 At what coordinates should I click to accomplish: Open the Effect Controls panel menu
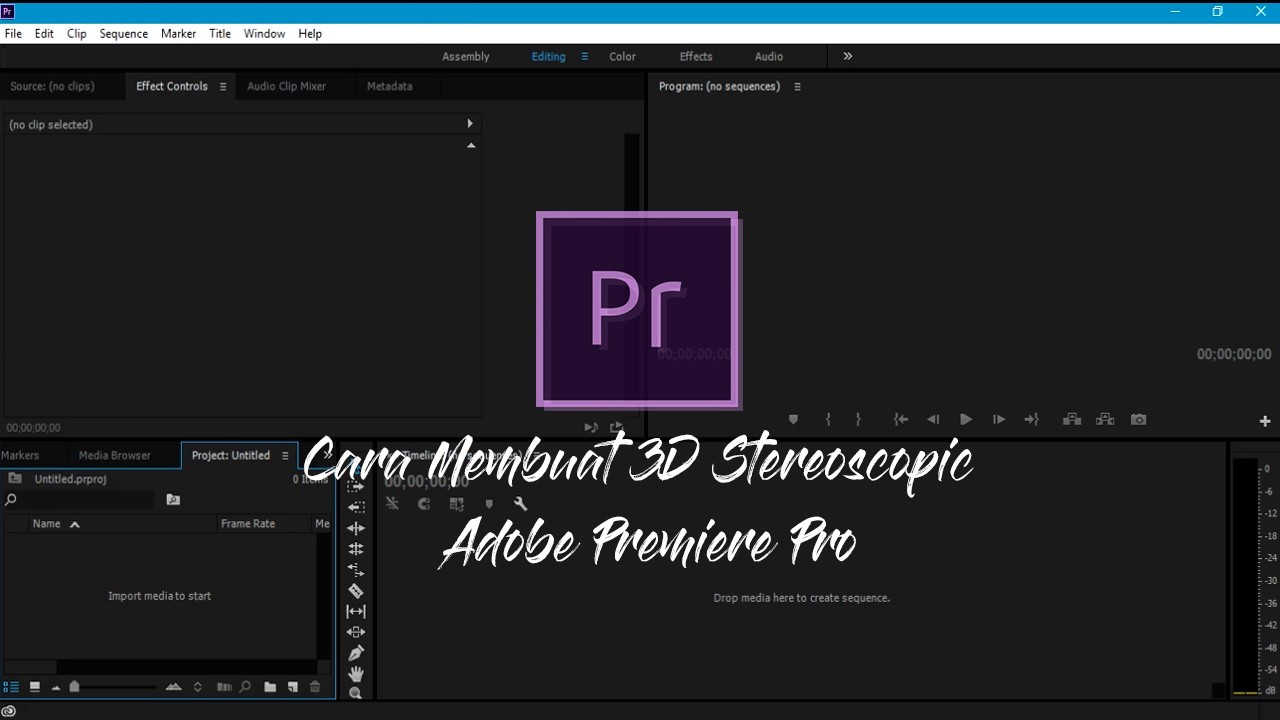(223, 87)
